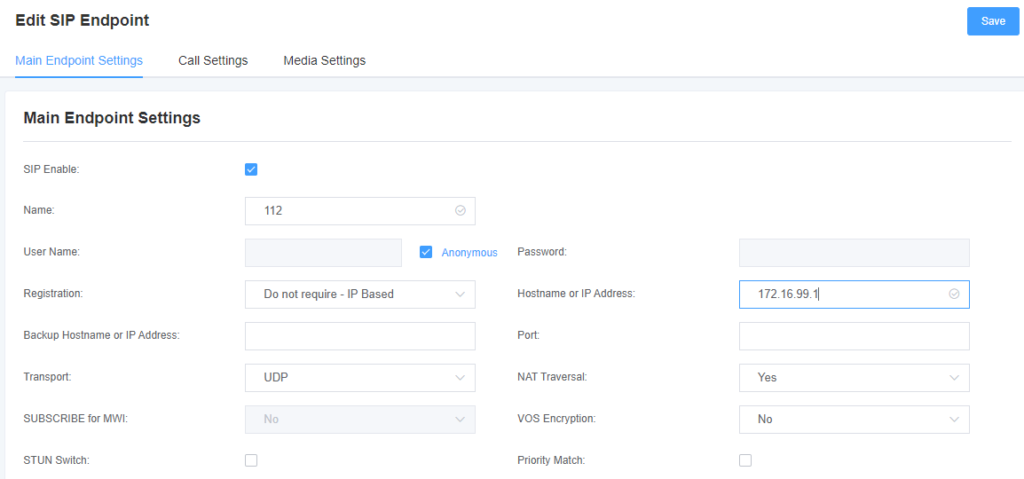Click the chevron arrow in Registration dropdown

[x=460, y=294]
